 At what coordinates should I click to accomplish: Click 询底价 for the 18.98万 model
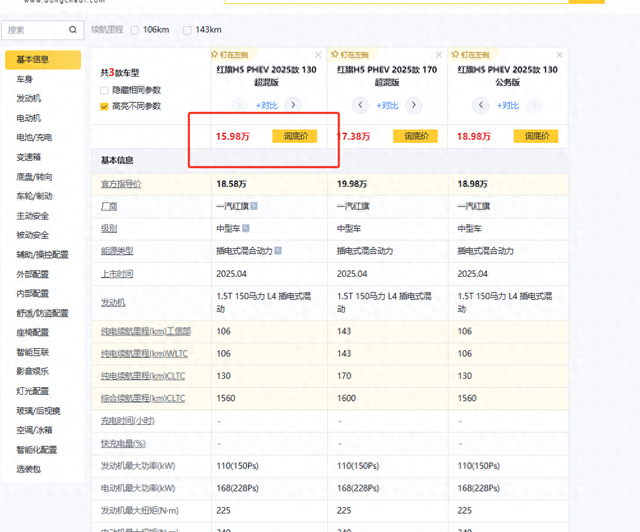pyautogui.click(x=536, y=136)
